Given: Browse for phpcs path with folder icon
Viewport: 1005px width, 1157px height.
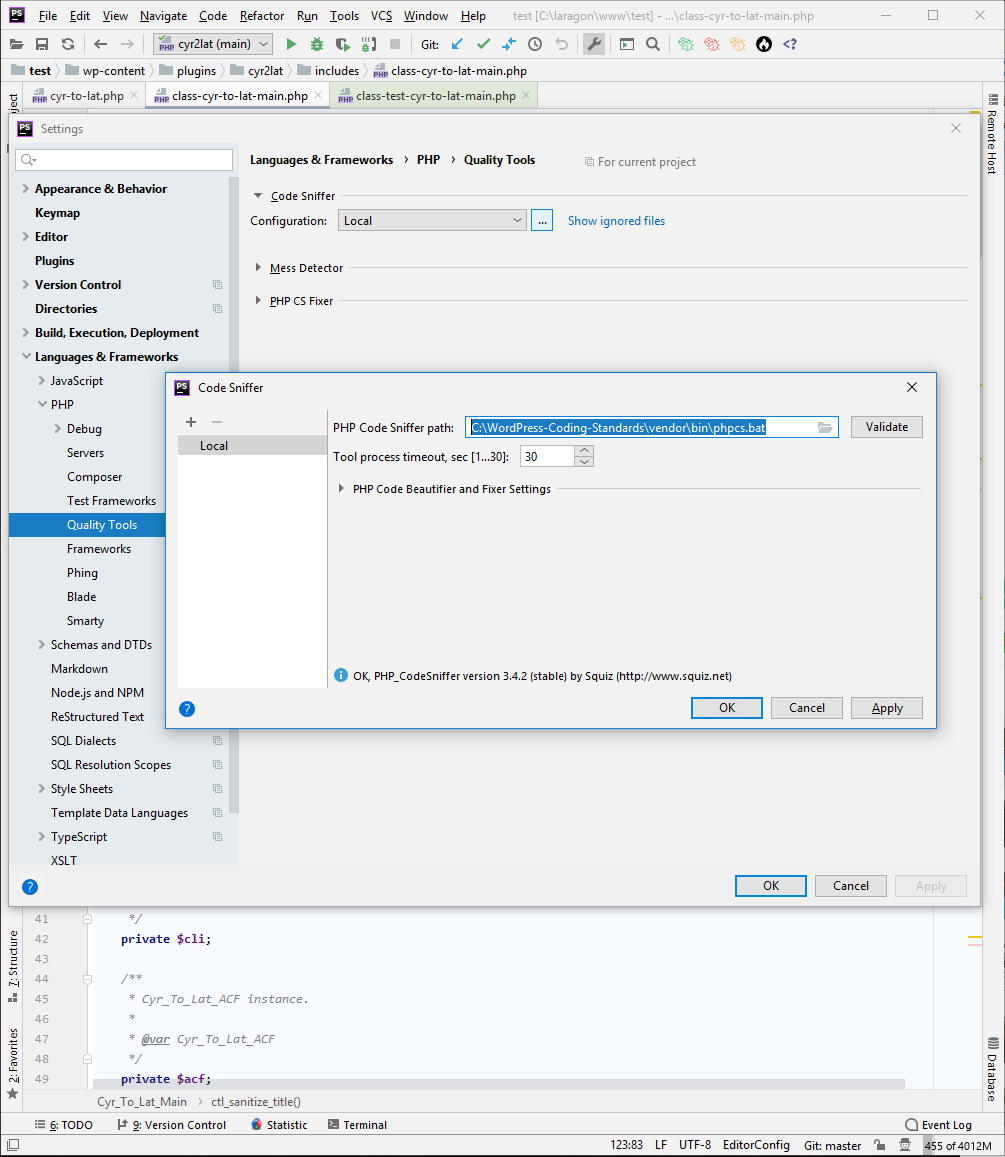Looking at the screenshot, I should click(x=824, y=427).
